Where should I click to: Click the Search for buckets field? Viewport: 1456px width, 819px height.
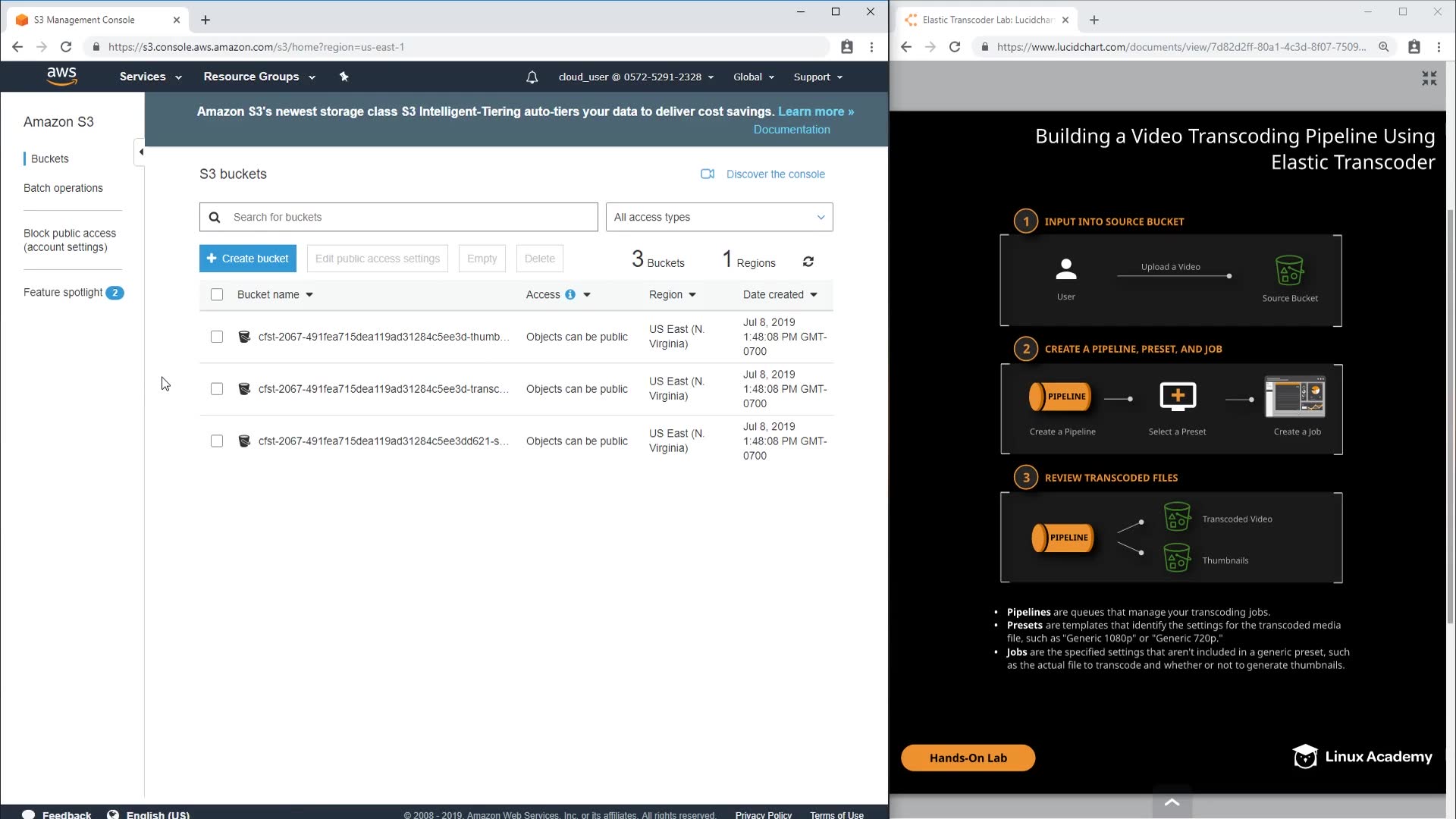tap(409, 217)
